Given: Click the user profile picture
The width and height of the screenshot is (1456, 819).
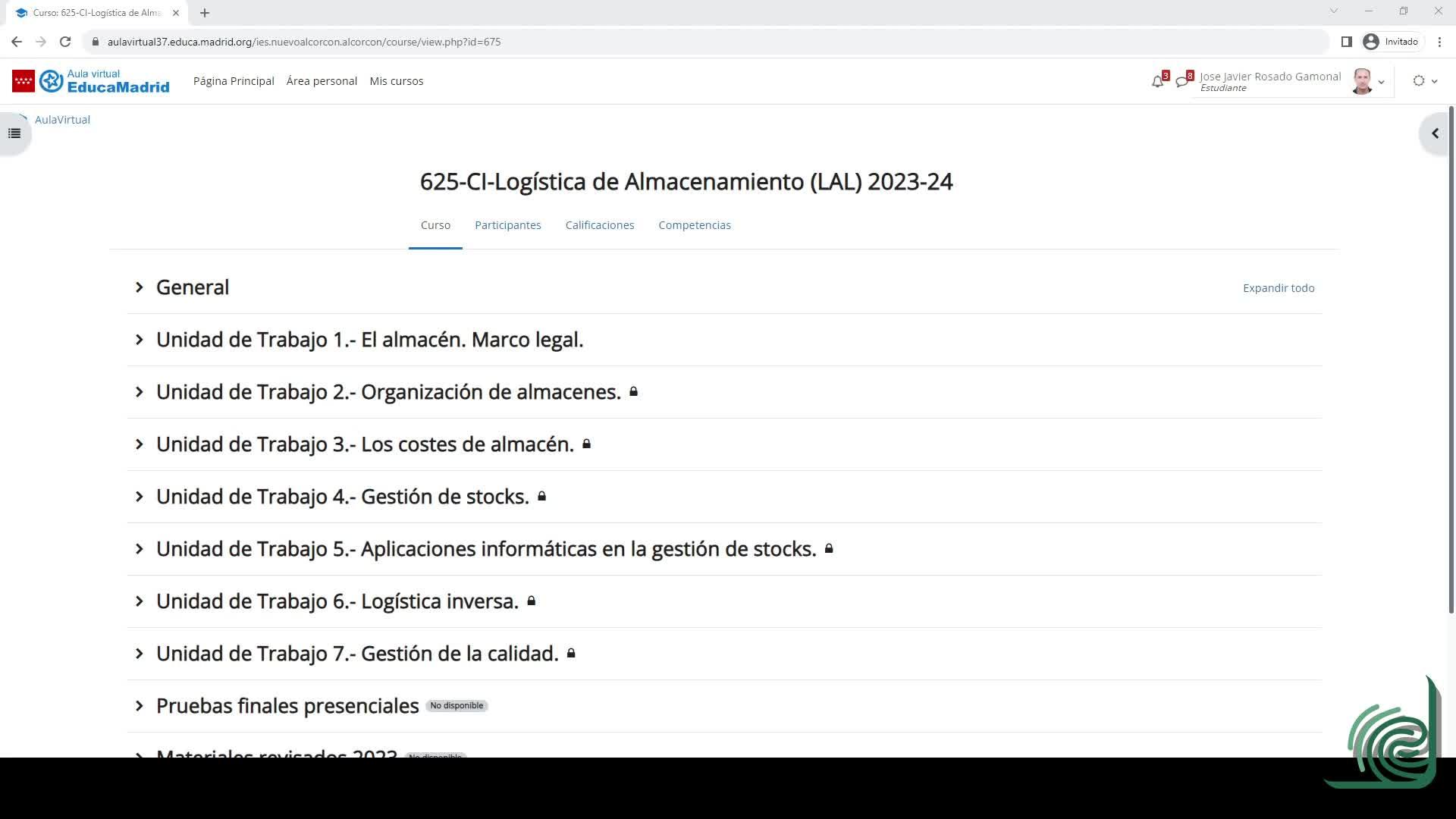Looking at the screenshot, I should point(1362,81).
